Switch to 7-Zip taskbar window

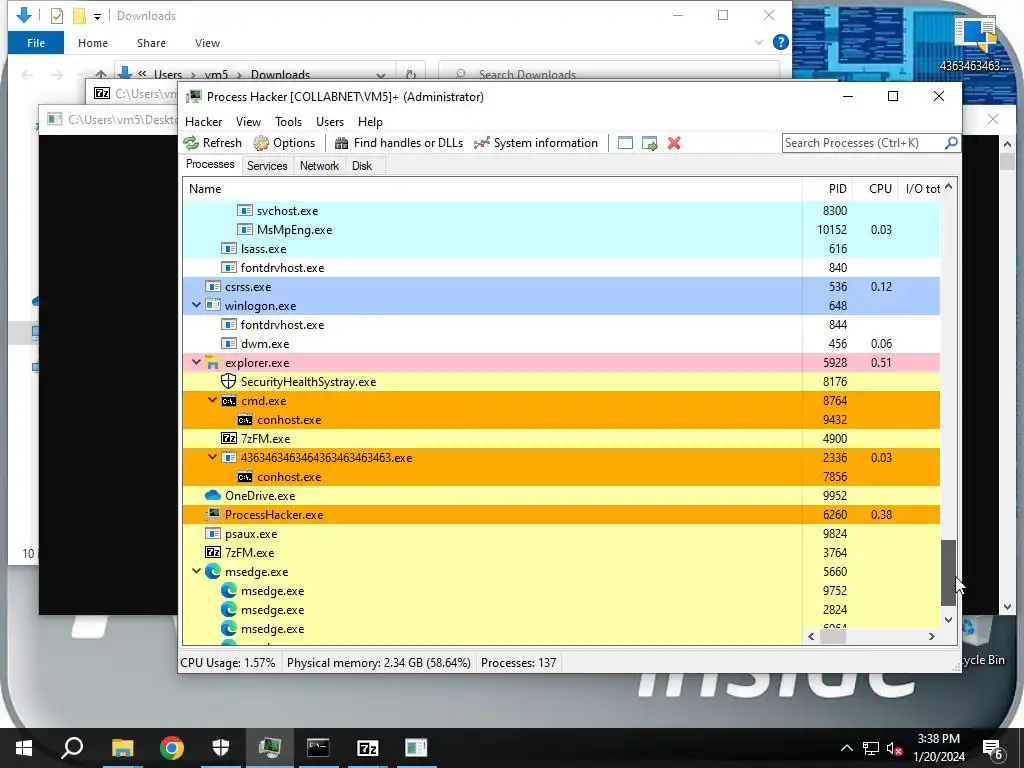pyautogui.click(x=368, y=748)
